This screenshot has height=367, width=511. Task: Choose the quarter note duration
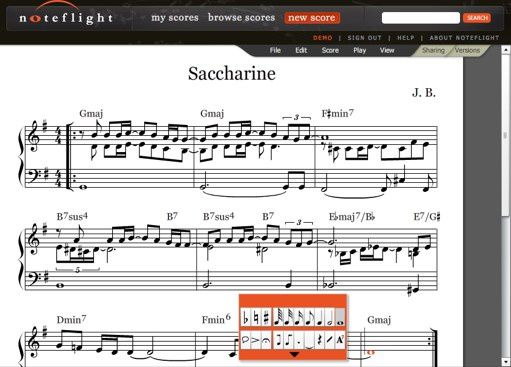click(319, 317)
